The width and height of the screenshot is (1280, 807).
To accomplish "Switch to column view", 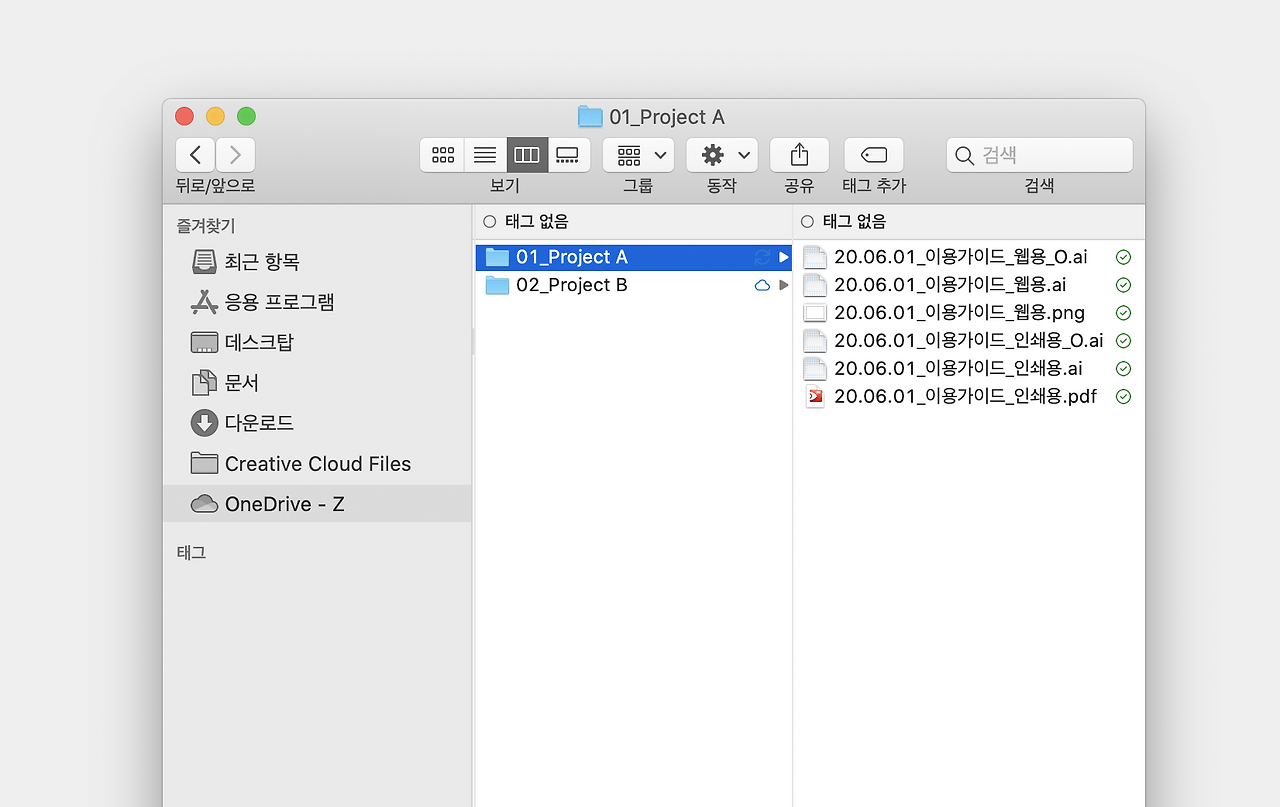I will pos(527,155).
